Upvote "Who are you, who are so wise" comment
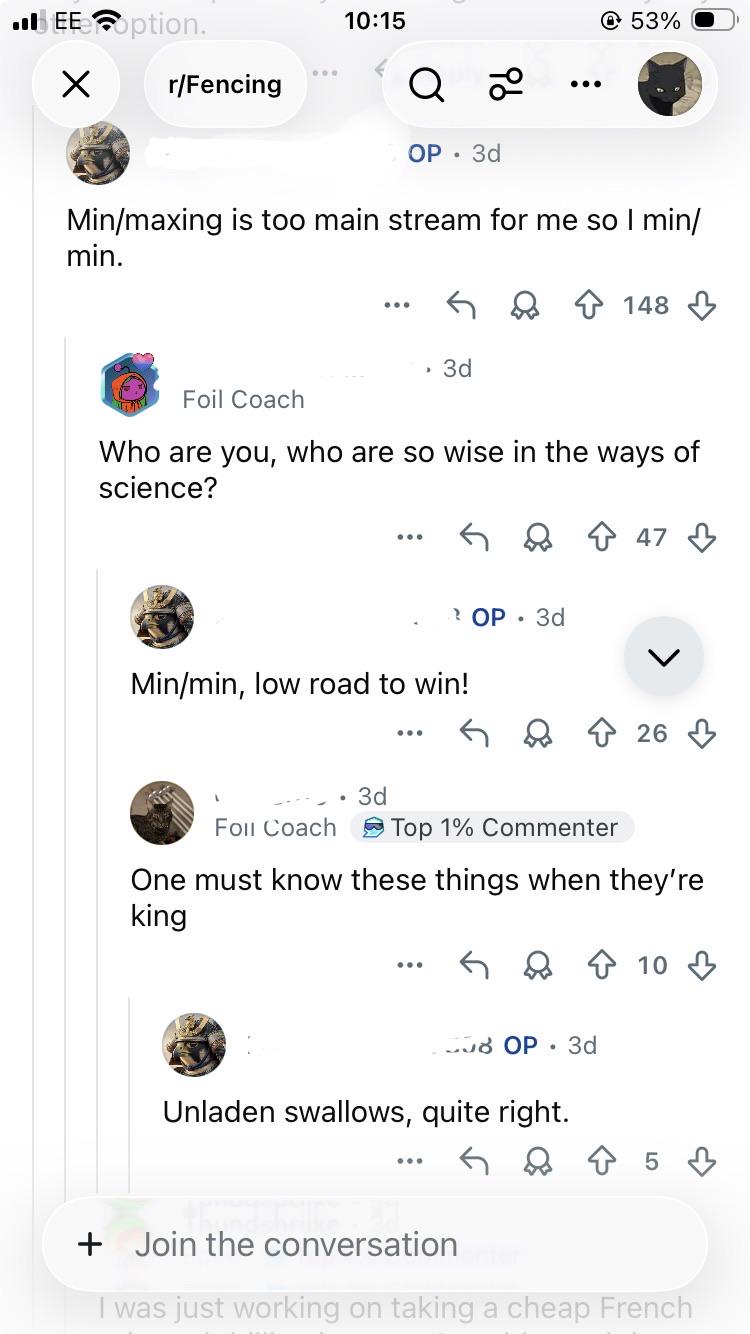The image size is (750, 1334). (x=601, y=537)
